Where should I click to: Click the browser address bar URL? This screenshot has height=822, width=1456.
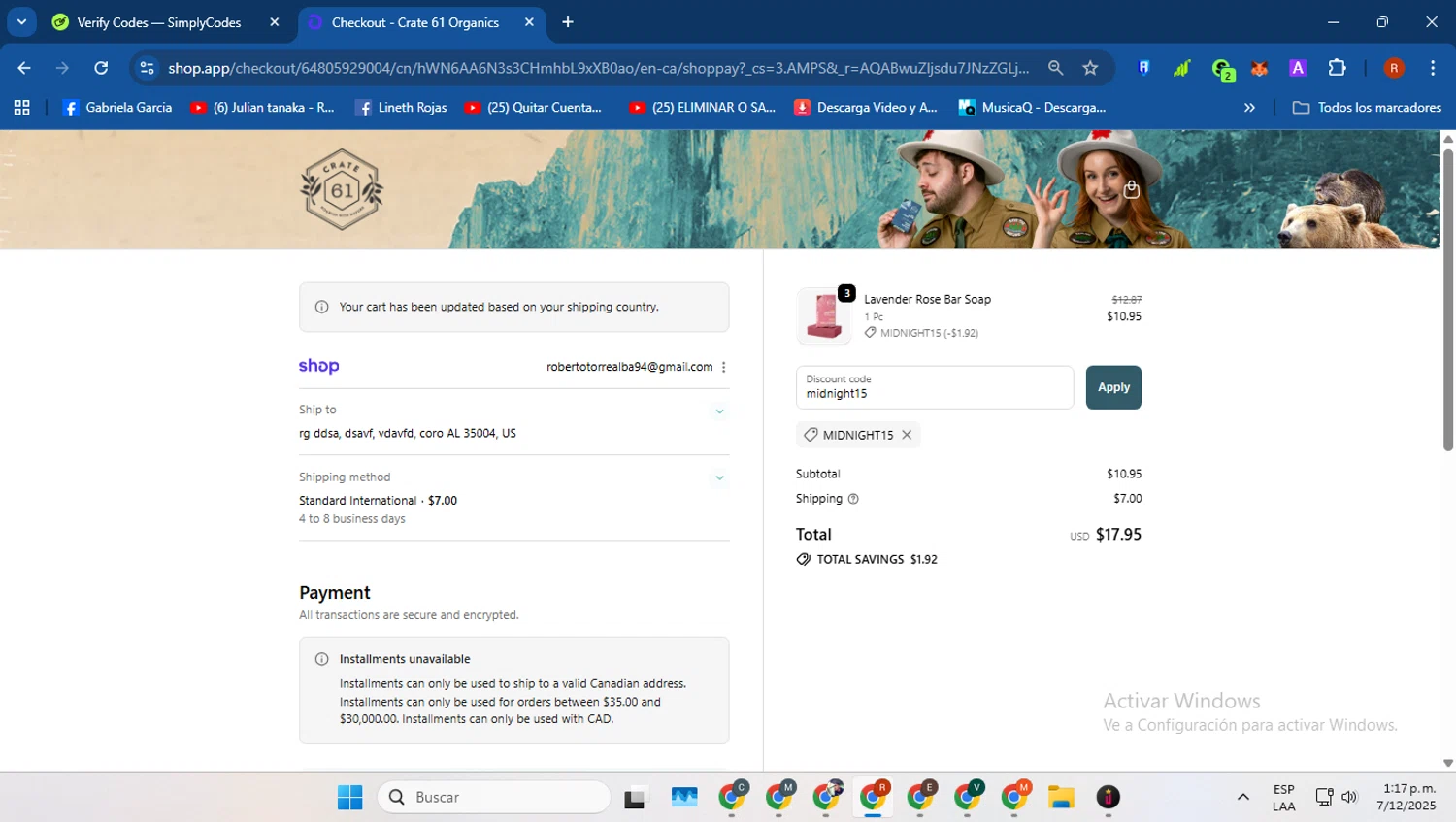click(x=598, y=68)
